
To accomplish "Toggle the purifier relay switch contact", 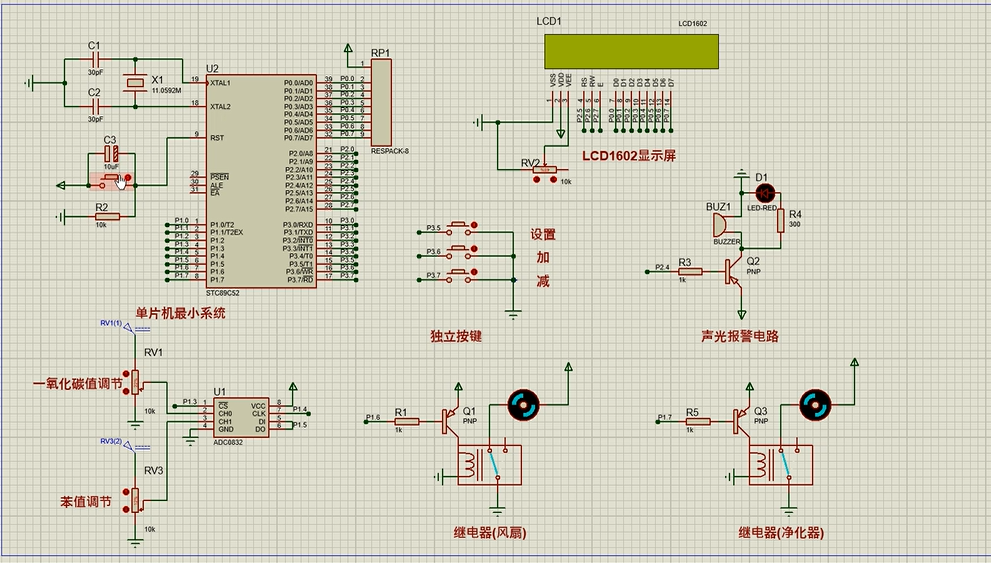I will [x=789, y=465].
